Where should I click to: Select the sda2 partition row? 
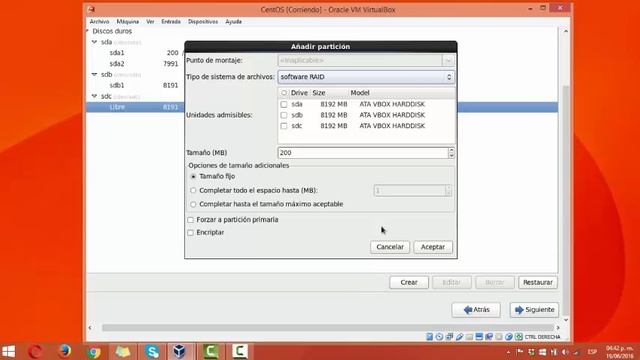coord(135,64)
